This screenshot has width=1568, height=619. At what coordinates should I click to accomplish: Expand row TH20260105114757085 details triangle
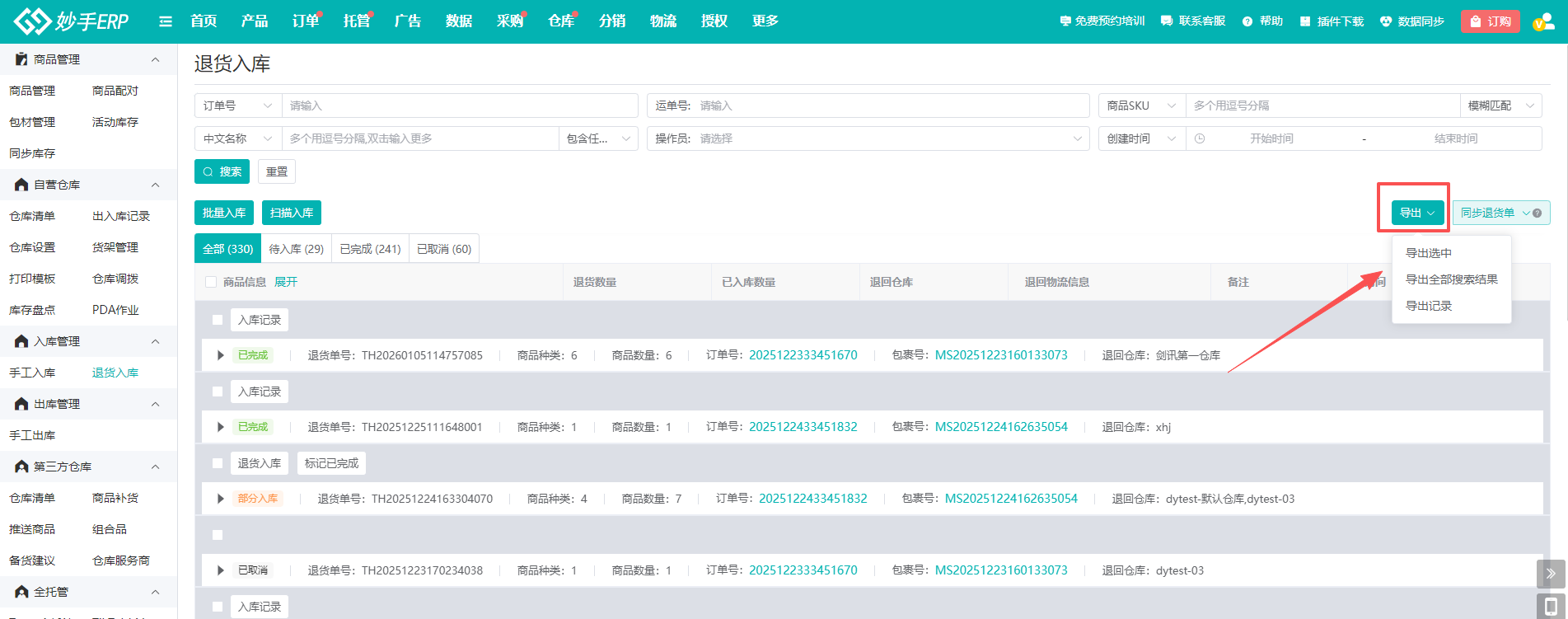[x=220, y=355]
